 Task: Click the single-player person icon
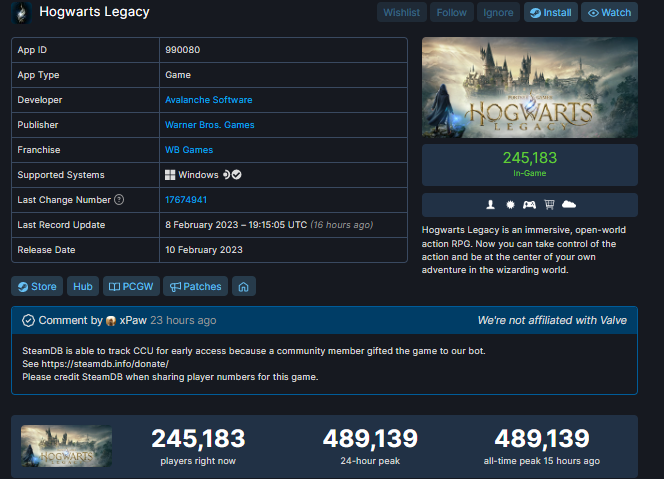tap(490, 205)
